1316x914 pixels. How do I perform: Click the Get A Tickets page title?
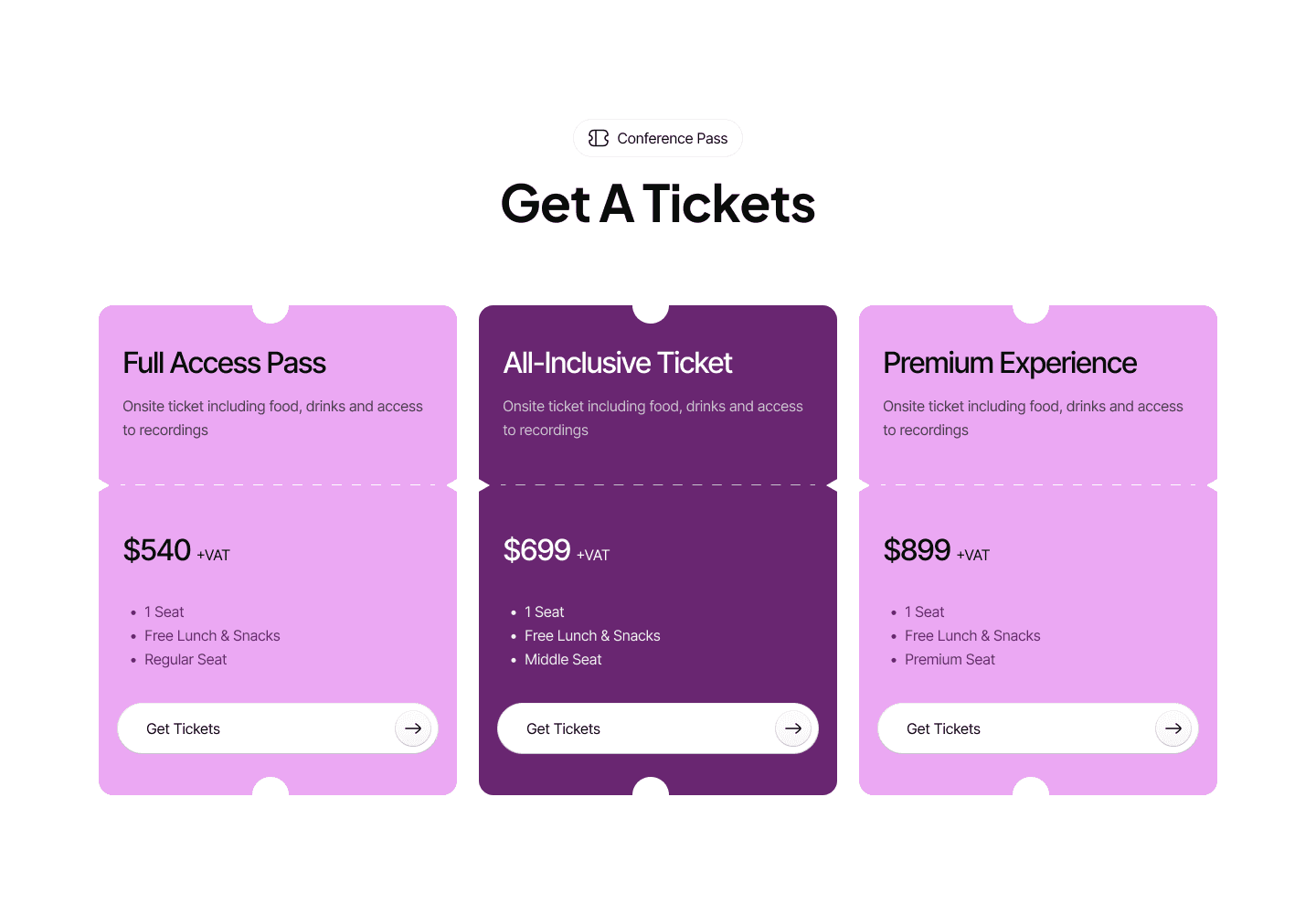pyautogui.click(x=657, y=204)
